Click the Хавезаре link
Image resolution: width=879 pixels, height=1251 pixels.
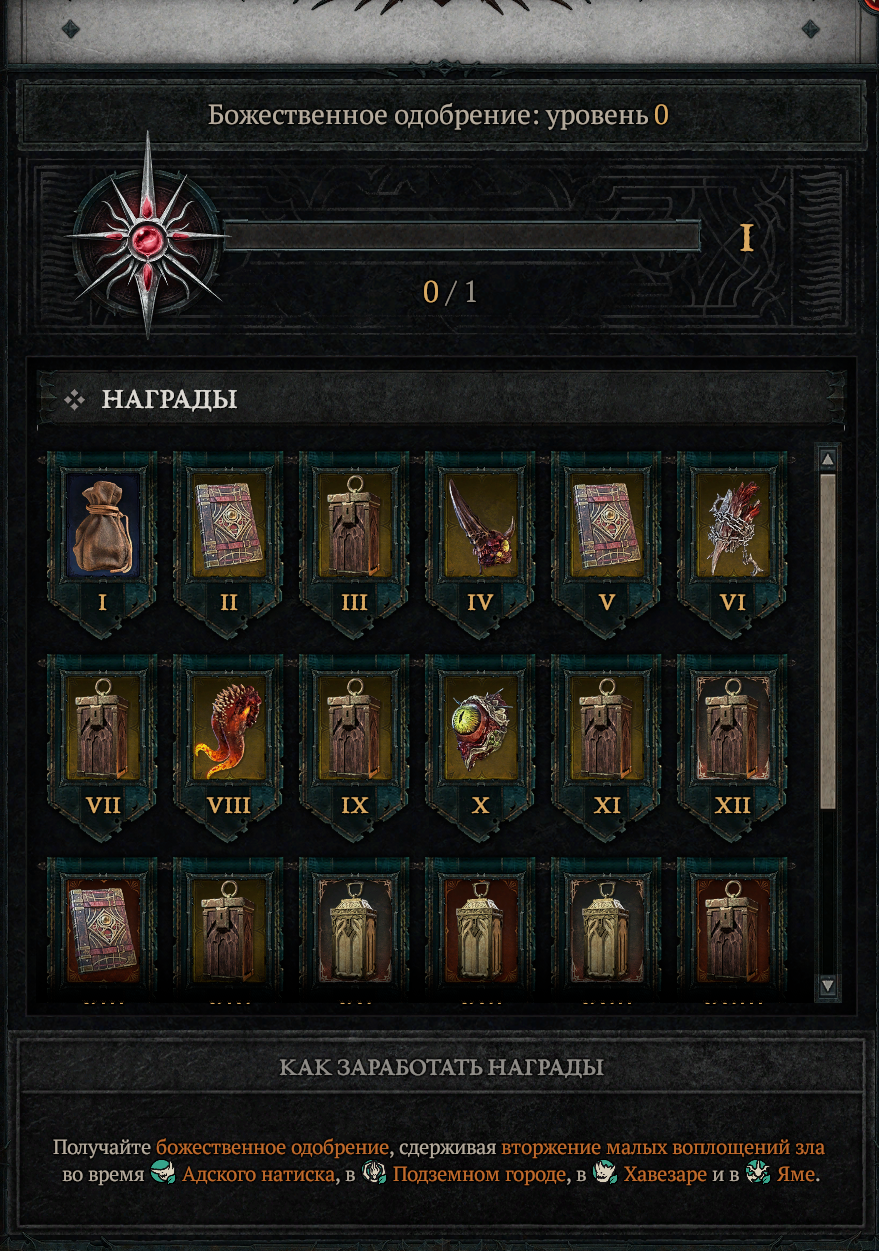[x=665, y=1174]
